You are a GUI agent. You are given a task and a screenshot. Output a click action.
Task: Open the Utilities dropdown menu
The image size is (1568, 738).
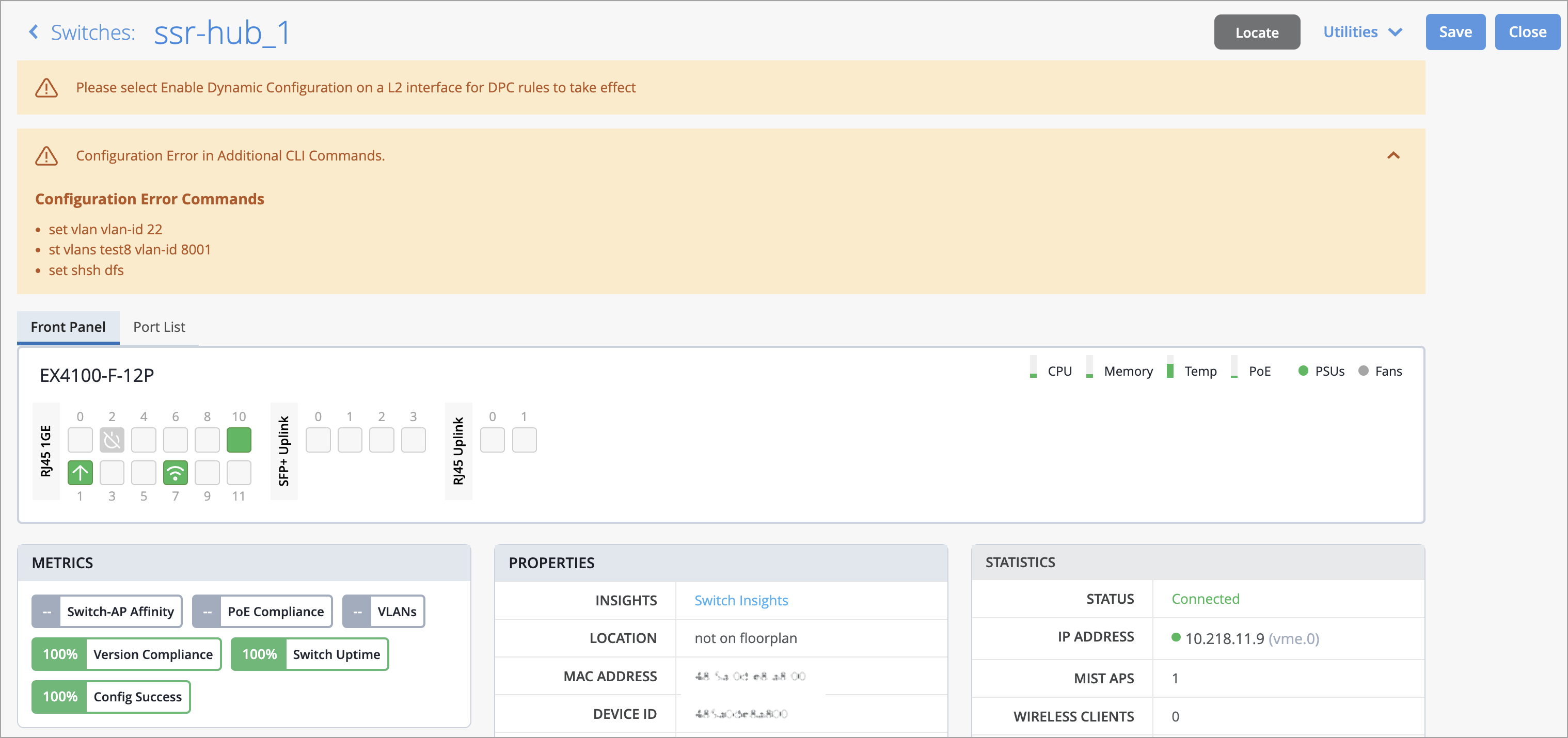point(1361,31)
